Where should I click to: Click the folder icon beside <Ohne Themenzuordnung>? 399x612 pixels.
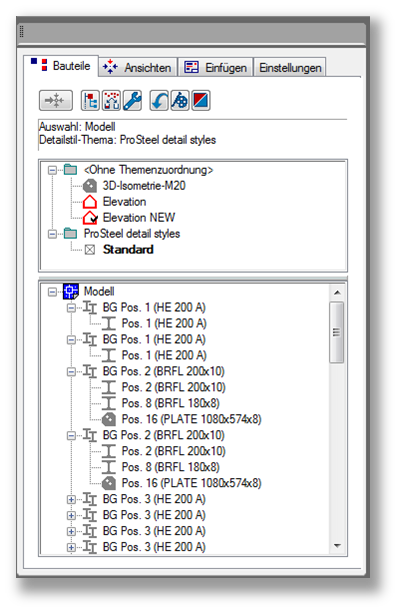pos(70,170)
